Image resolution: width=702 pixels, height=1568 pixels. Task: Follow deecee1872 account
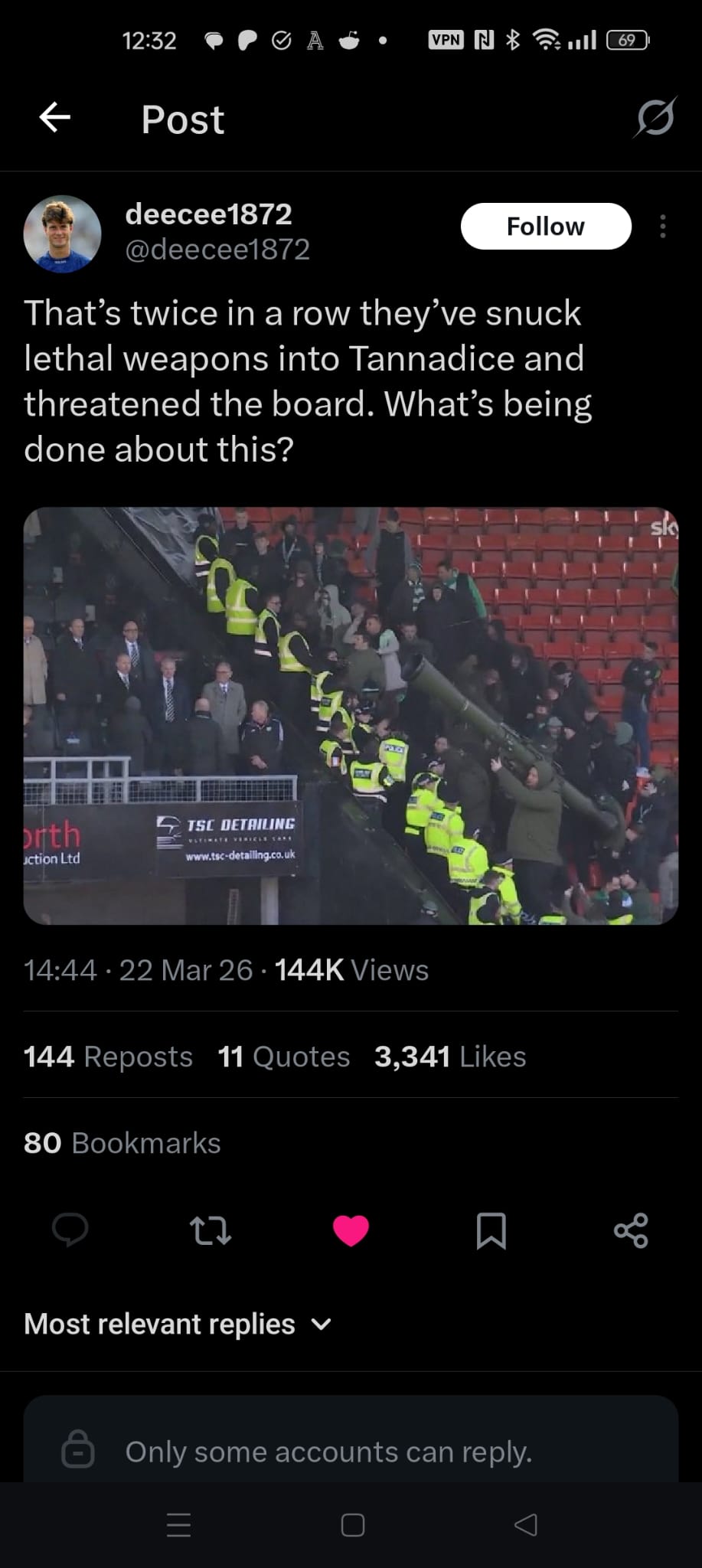546,227
